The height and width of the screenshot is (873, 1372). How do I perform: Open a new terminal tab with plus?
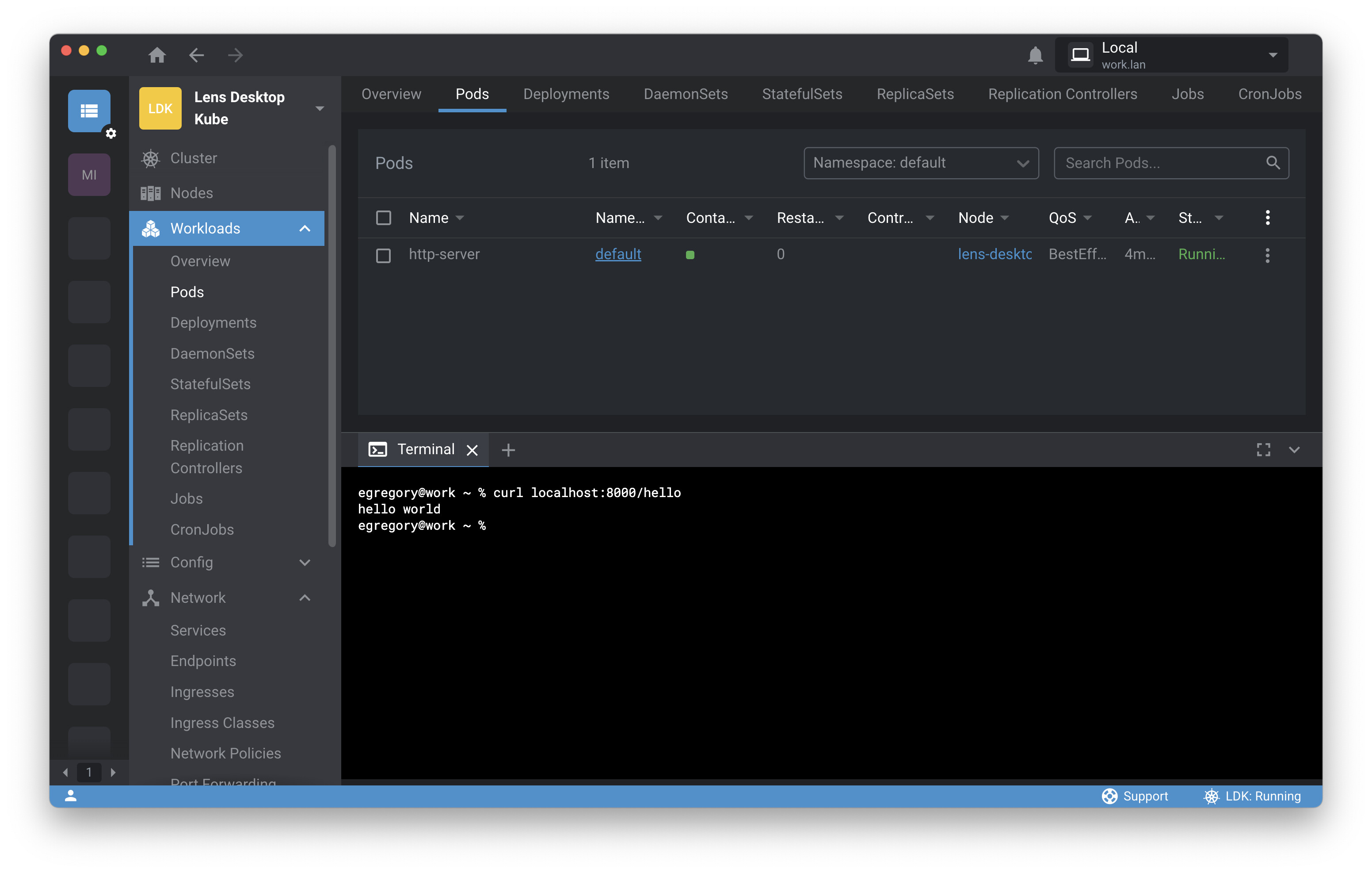tap(508, 451)
